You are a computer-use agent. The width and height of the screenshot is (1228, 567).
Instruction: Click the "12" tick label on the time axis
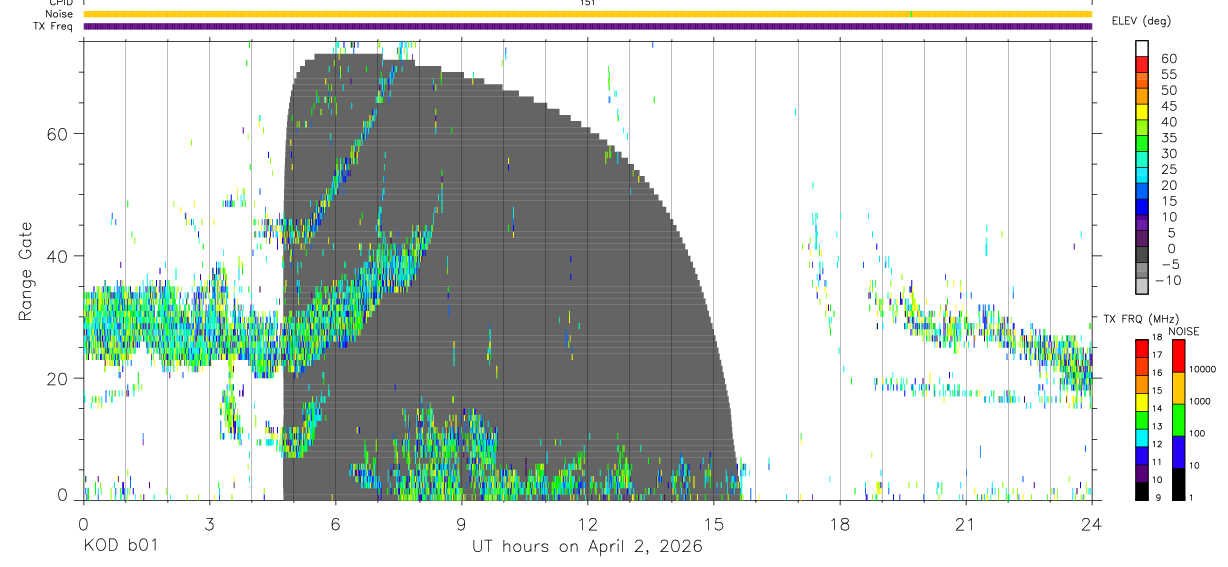coord(587,524)
